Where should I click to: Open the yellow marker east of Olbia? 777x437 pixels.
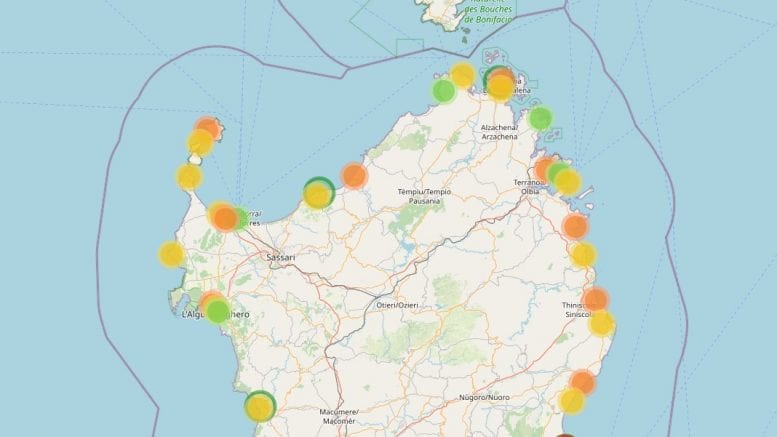[x=567, y=182]
